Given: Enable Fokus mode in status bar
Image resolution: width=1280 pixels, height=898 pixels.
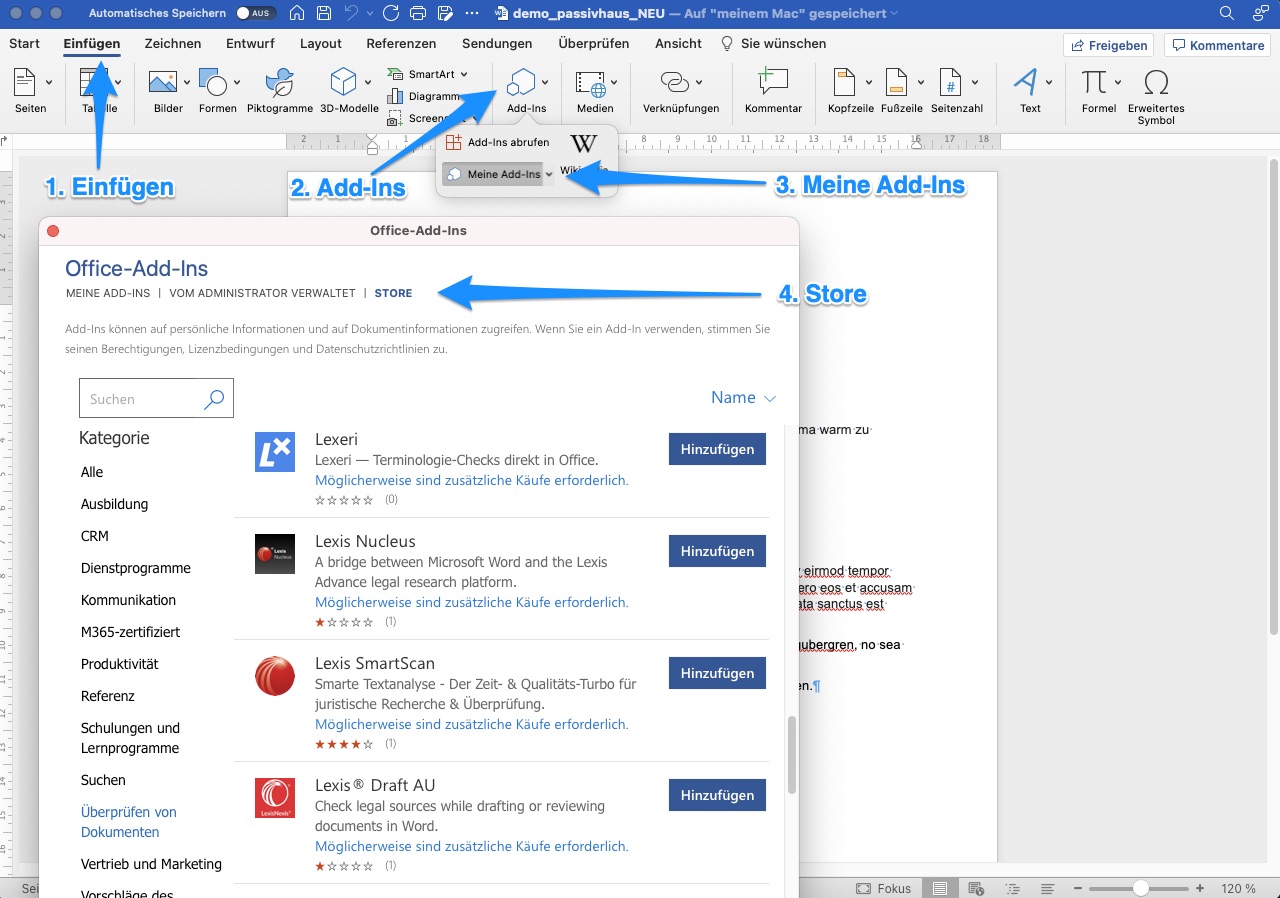Looking at the screenshot, I should click(x=883, y=888).
